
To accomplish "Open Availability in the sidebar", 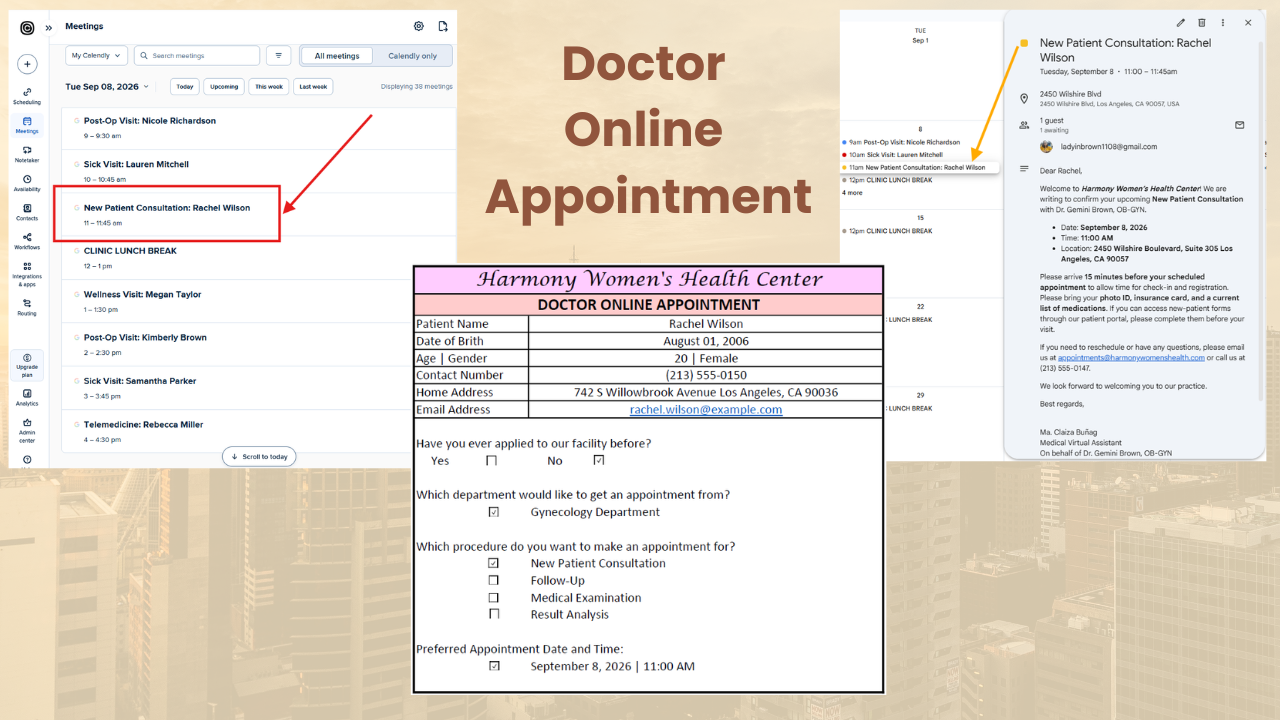I will point(27,183).
